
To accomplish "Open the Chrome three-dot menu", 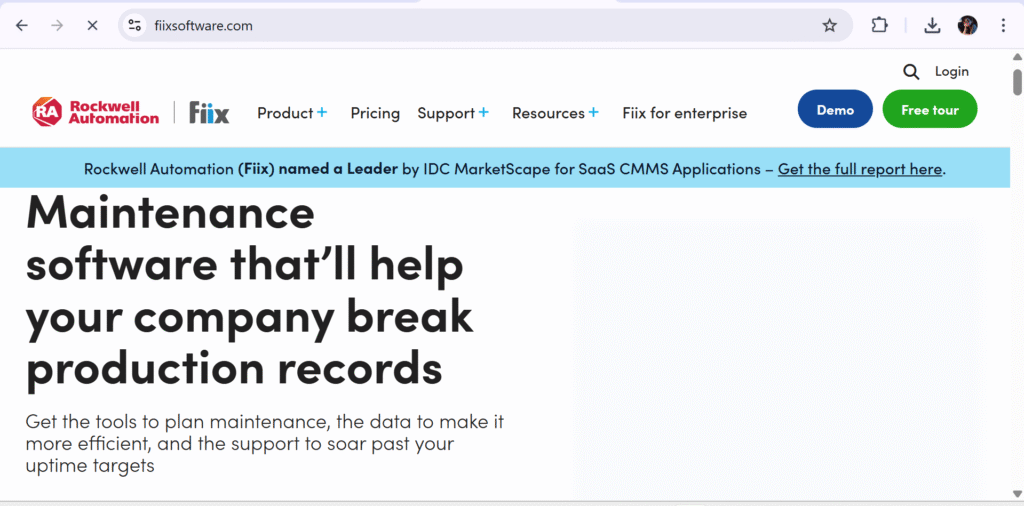I will (1003, 25).
